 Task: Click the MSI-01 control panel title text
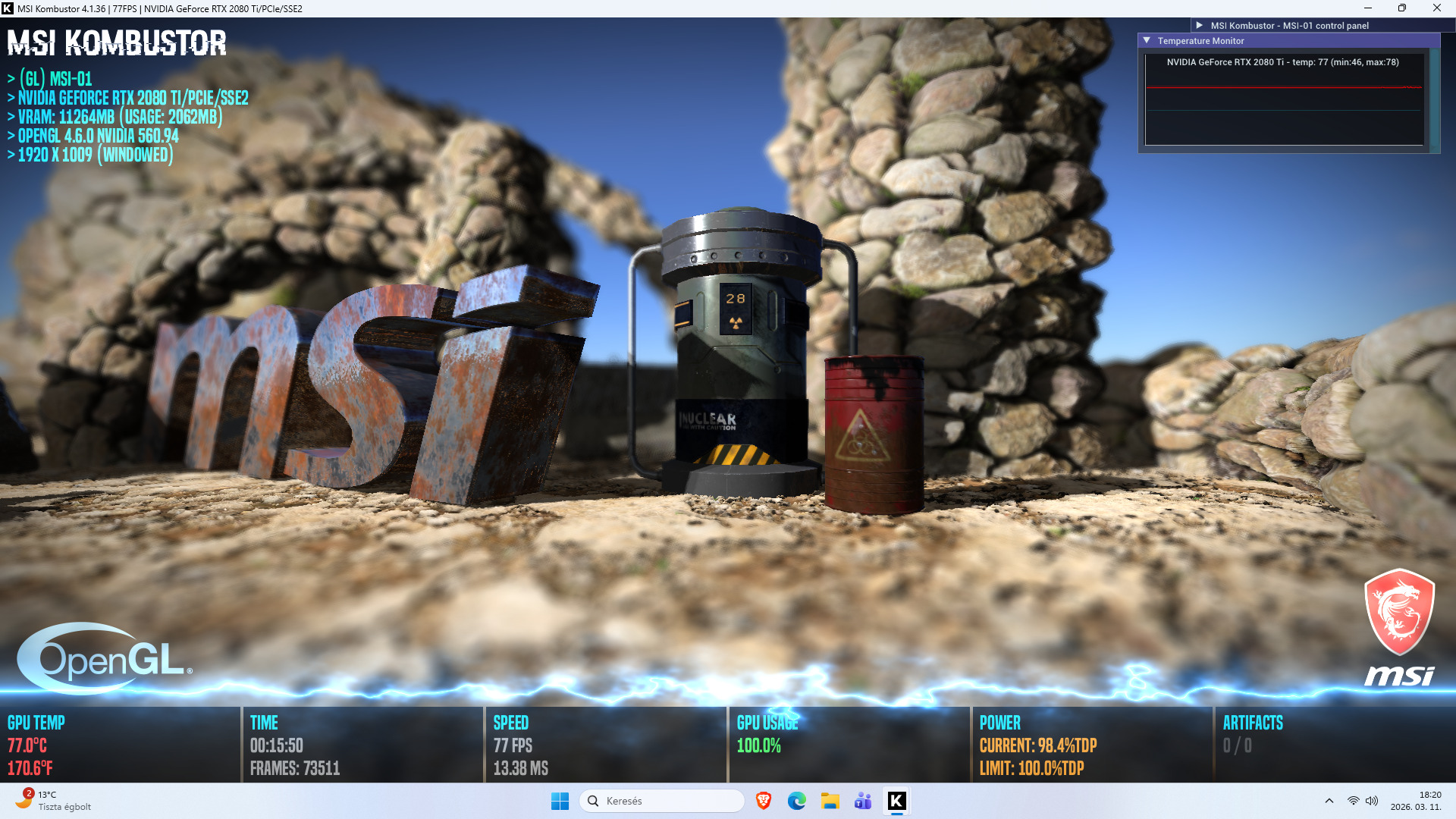[1289, 25]
